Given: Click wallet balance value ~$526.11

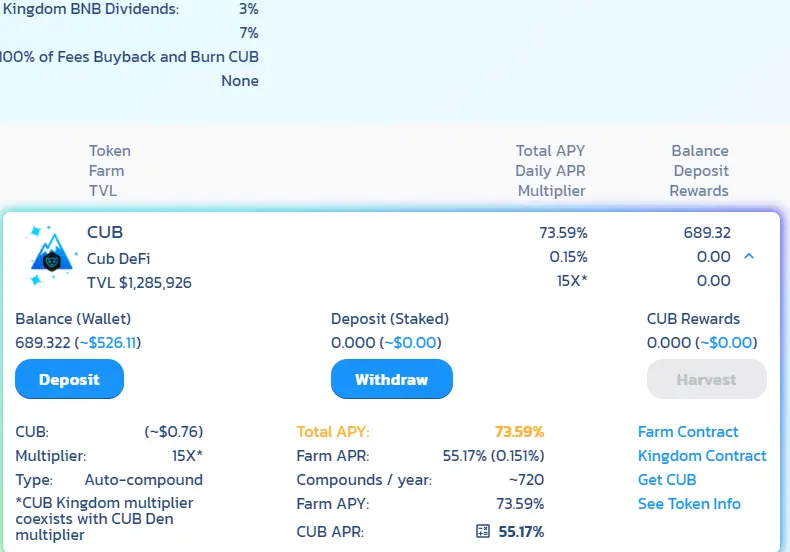Looking at the screenshot, I should click(108, 342).
